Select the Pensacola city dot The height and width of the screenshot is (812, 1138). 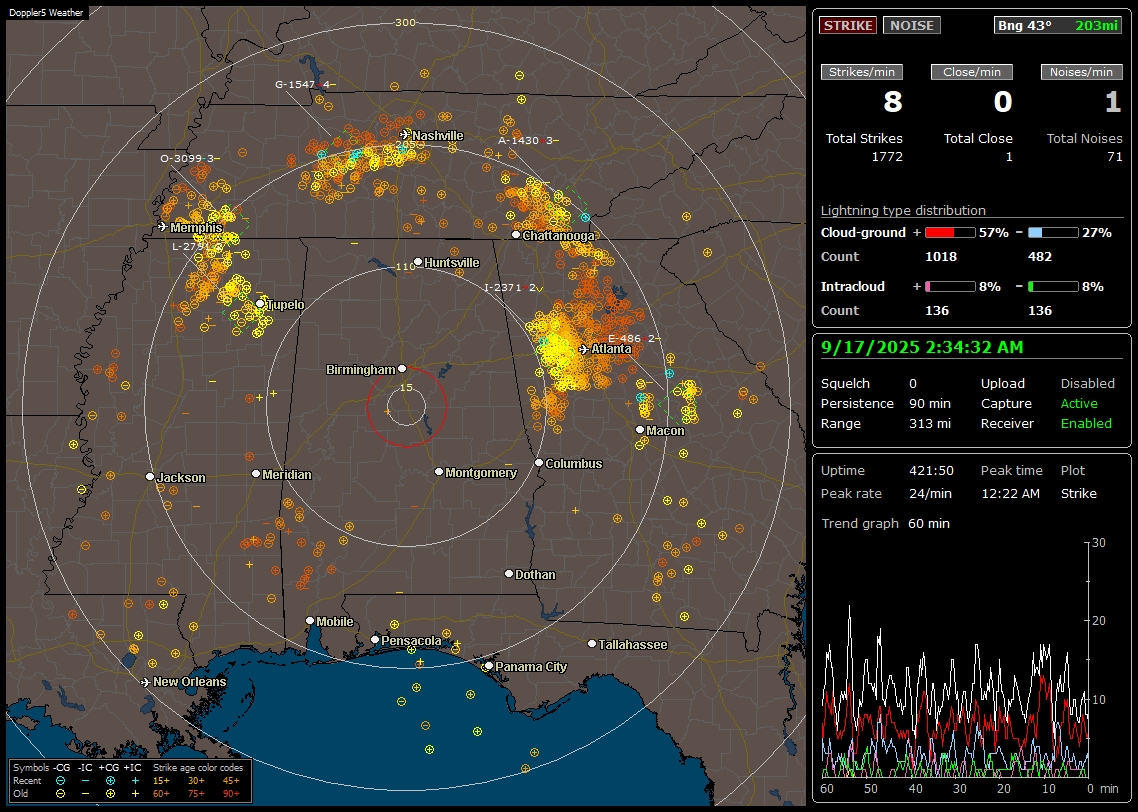pyautogui.click(x=374, y=639)
